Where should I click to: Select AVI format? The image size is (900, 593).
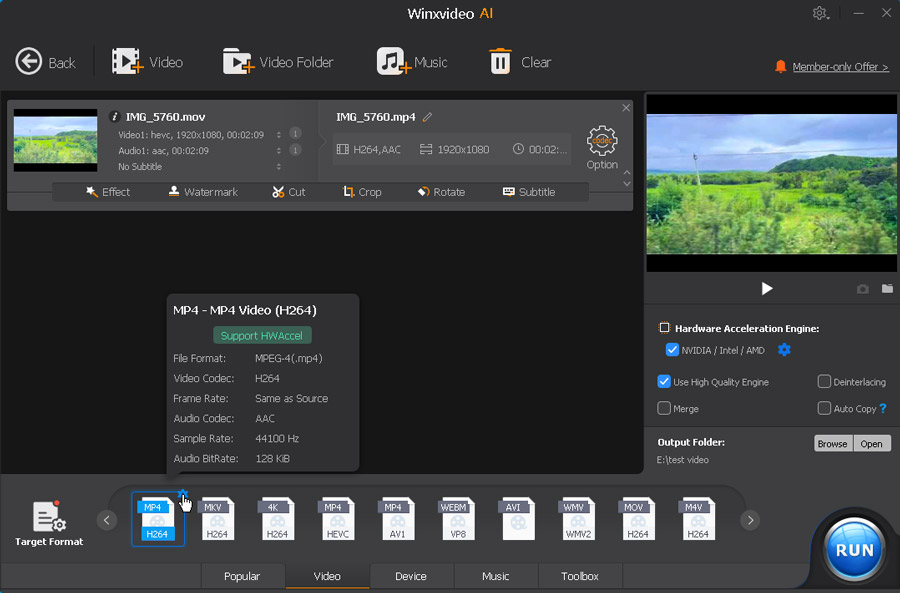pyautogui.click(x=517, y=520)
